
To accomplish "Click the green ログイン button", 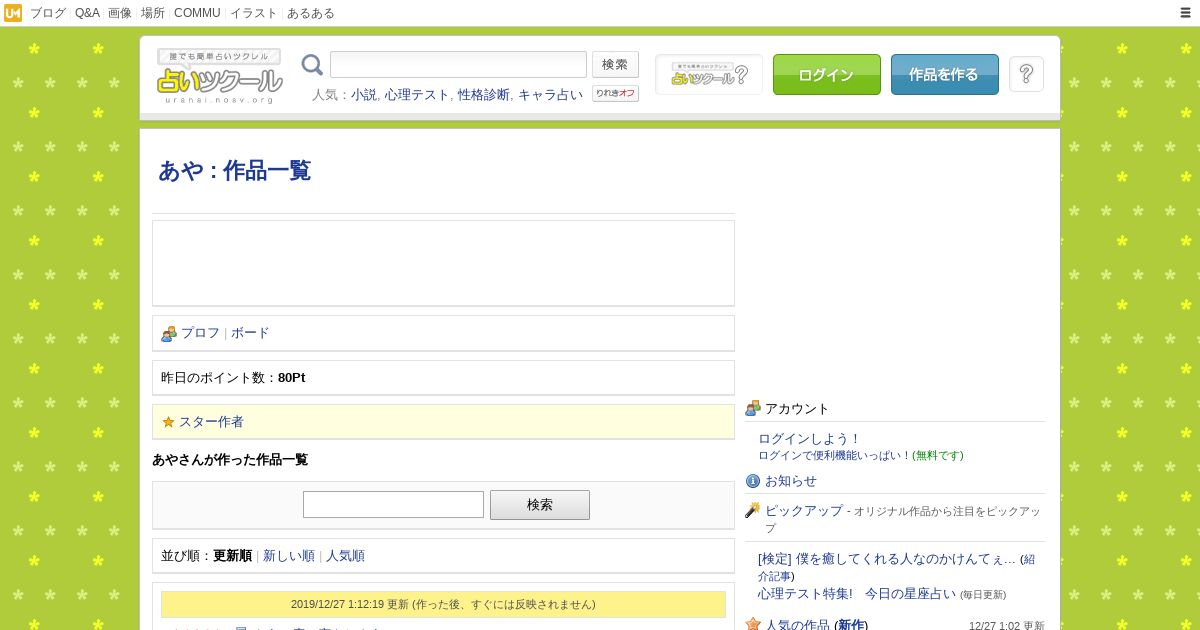I will click(826, 74).
